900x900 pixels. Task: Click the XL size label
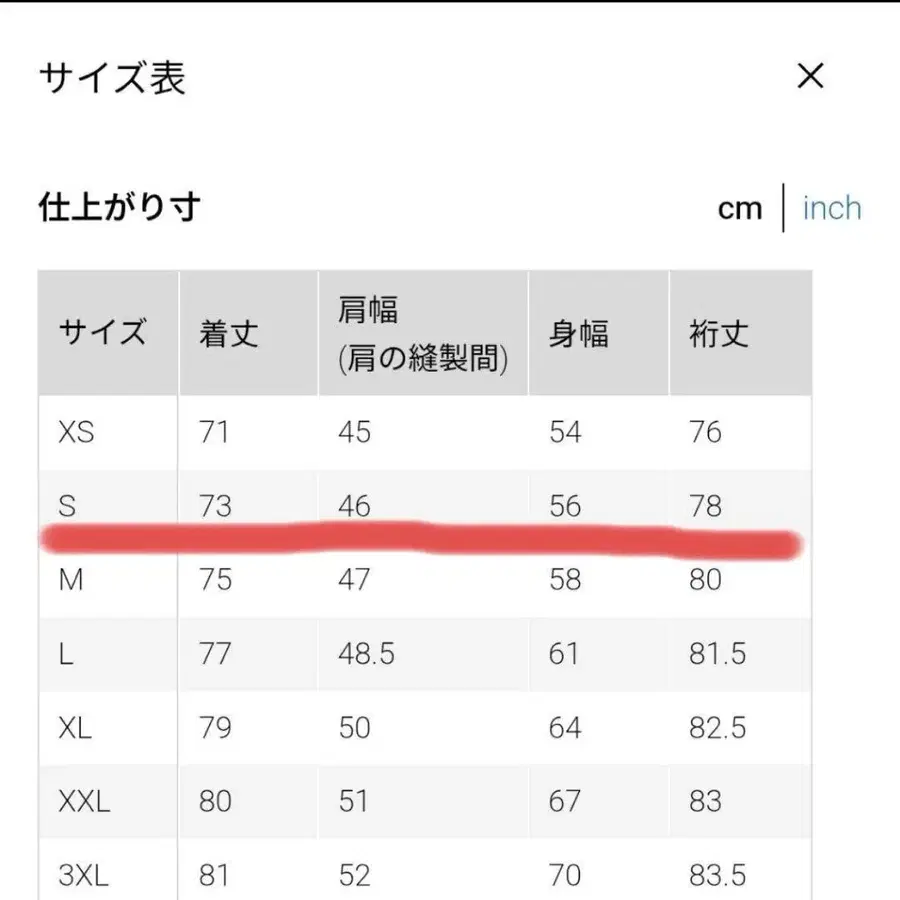[x=75, y=728]
